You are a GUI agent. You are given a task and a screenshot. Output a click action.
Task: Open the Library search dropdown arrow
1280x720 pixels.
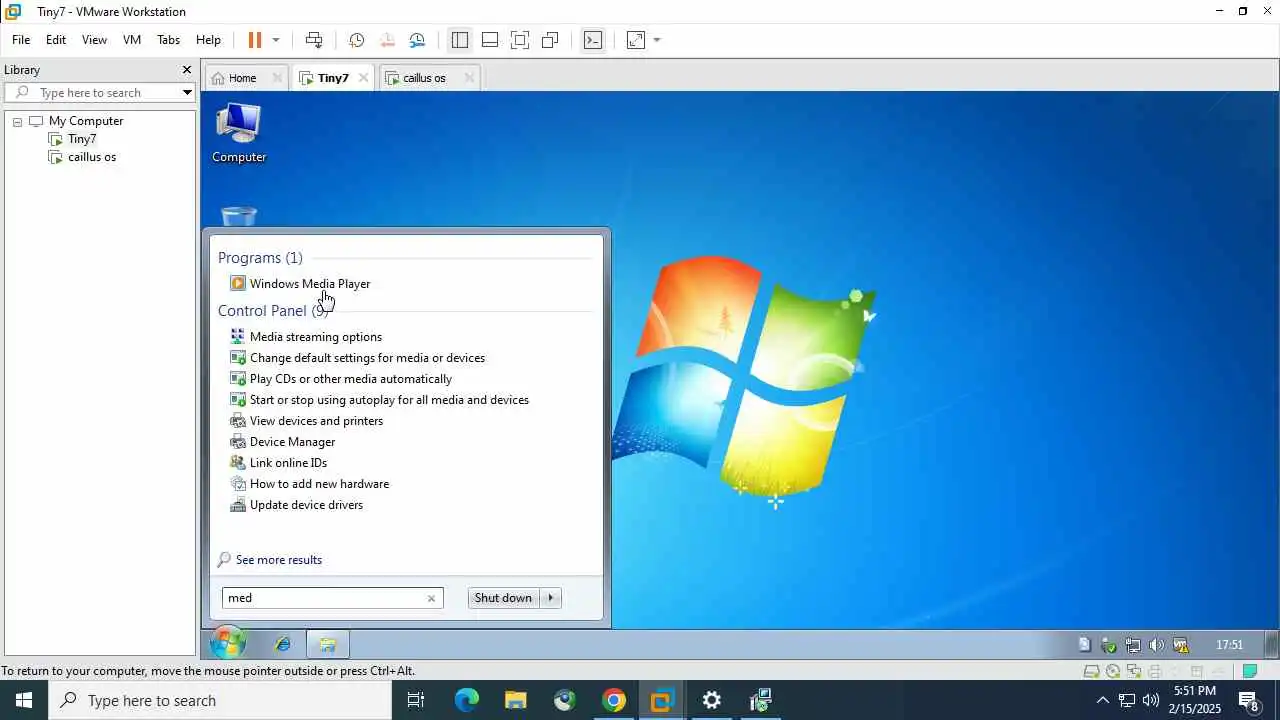[187, 93]
